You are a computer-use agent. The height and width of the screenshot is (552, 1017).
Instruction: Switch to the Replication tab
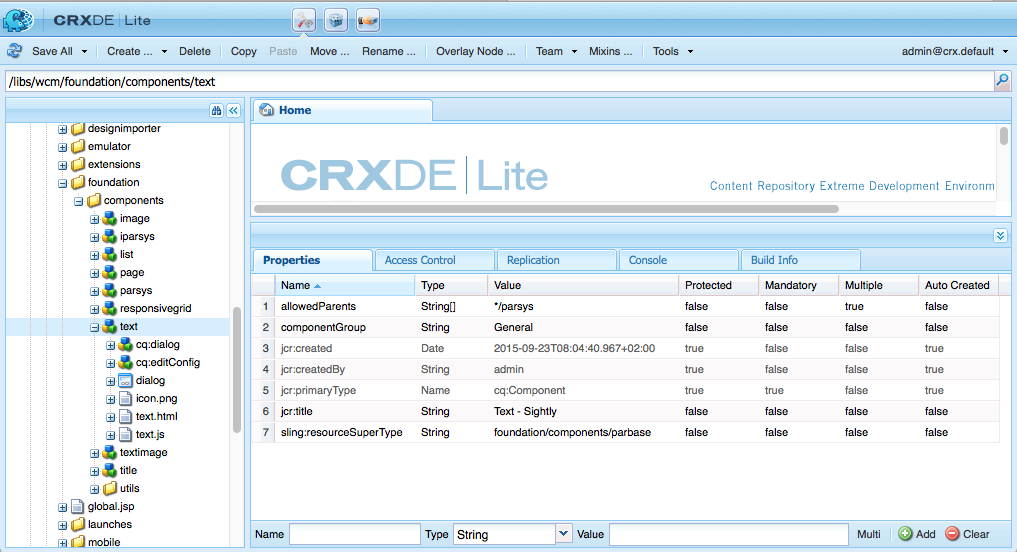click(x=533, y=260)
